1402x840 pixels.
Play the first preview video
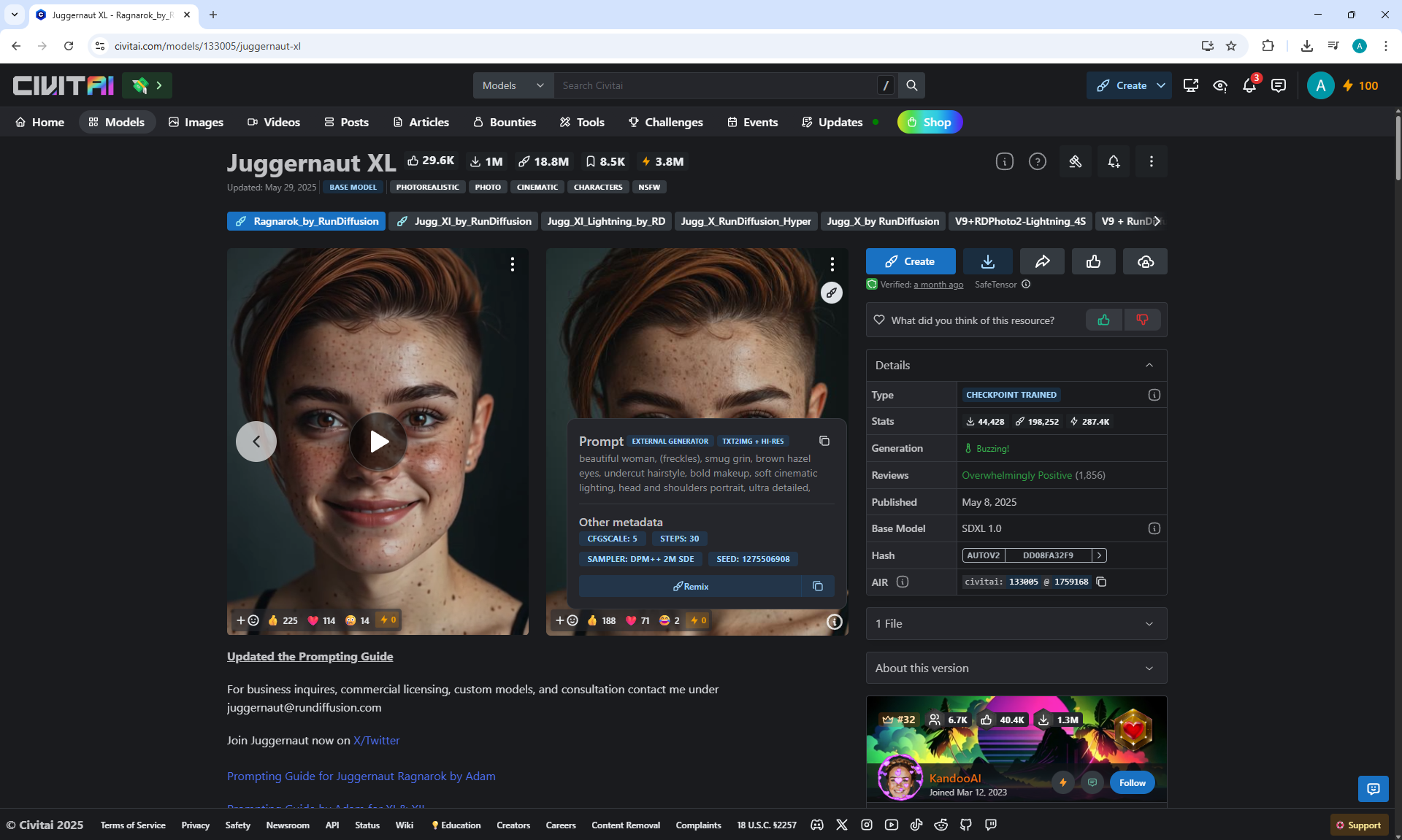click(378, 441)
